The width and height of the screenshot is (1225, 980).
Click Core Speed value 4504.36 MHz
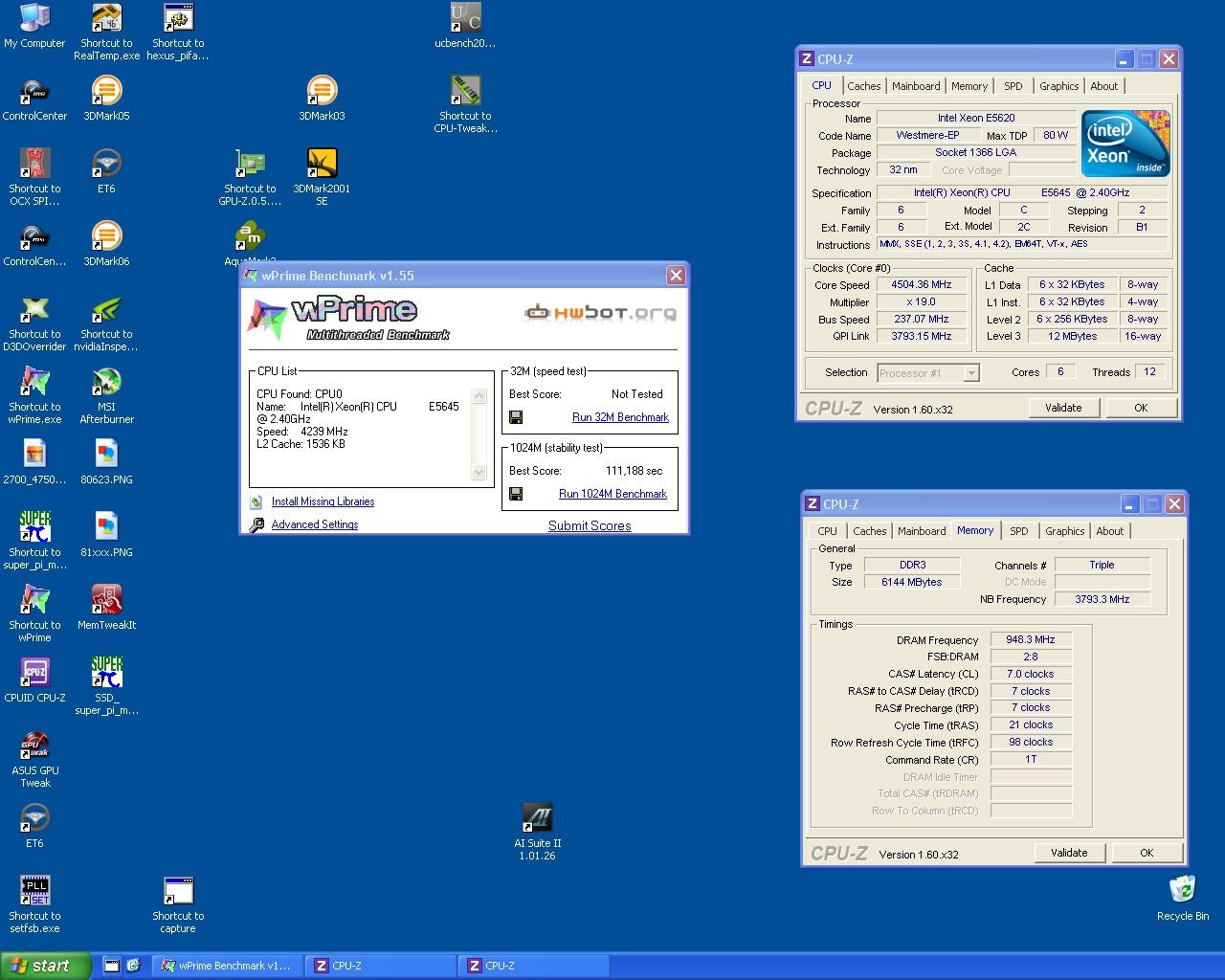[x=922, y=285]
